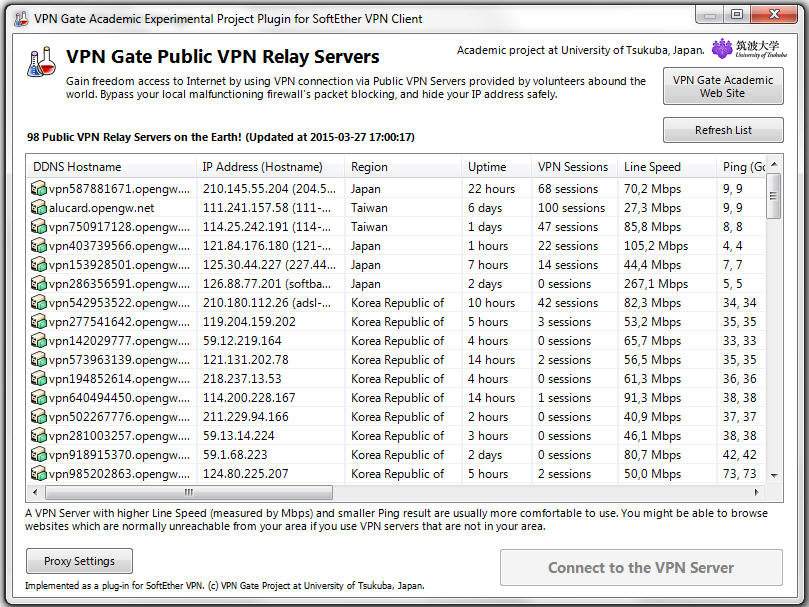
Task: Click server icon for vpn403739566 row
Action: 39,246
